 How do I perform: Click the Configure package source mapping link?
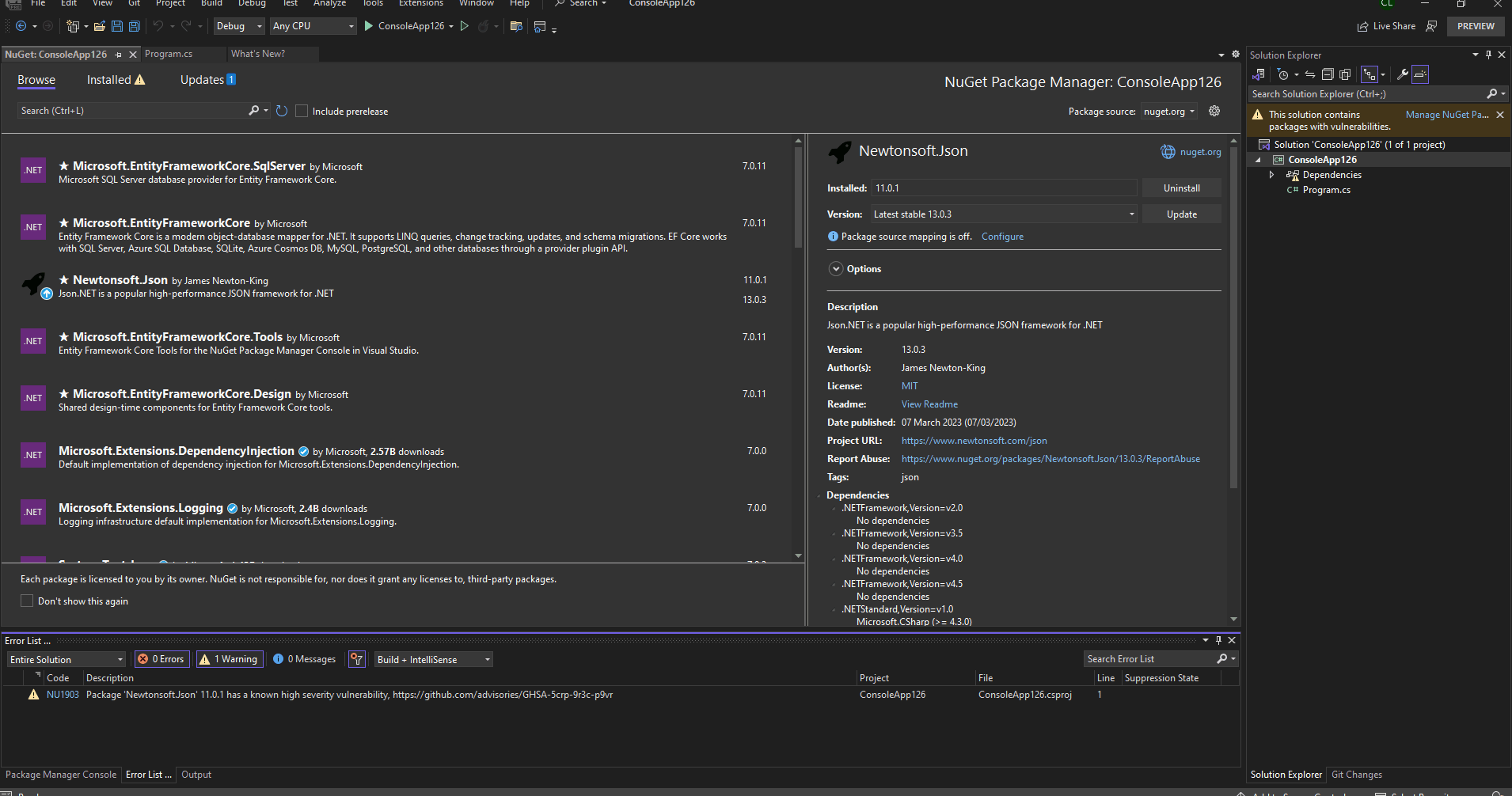1002,237
